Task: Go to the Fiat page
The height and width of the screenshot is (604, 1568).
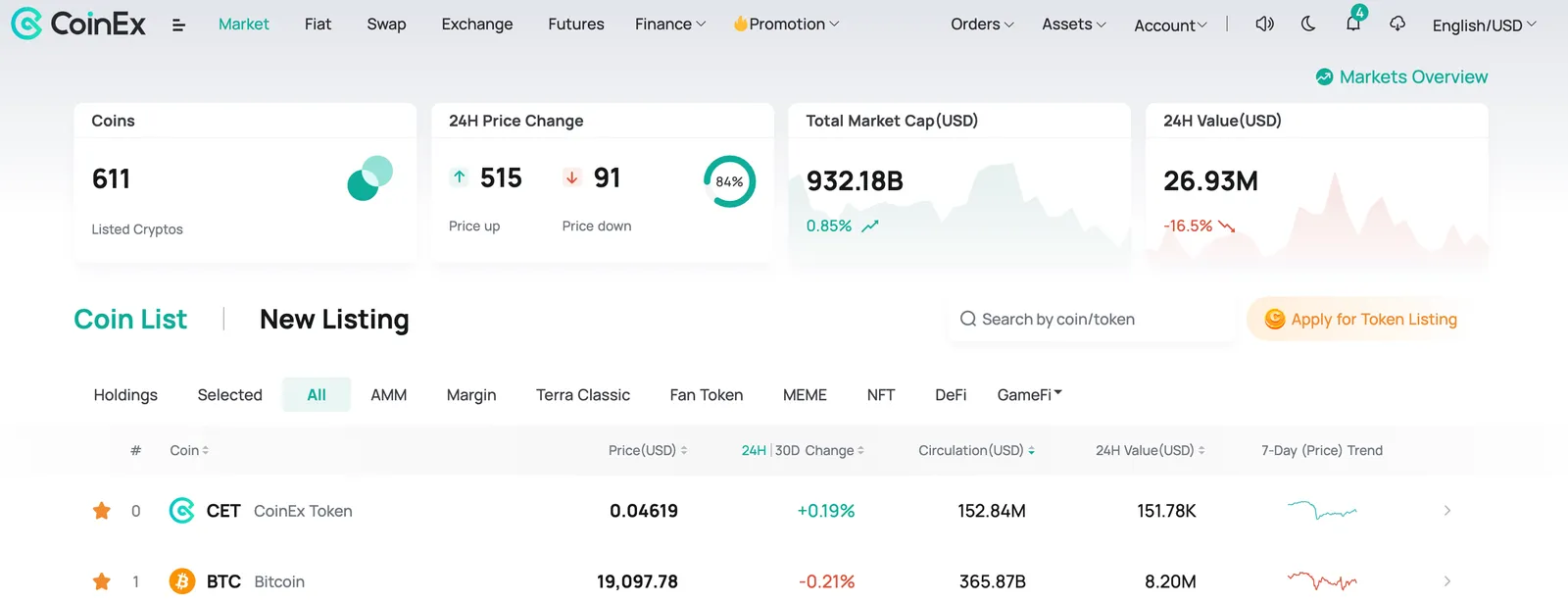Action: point(318,24)
